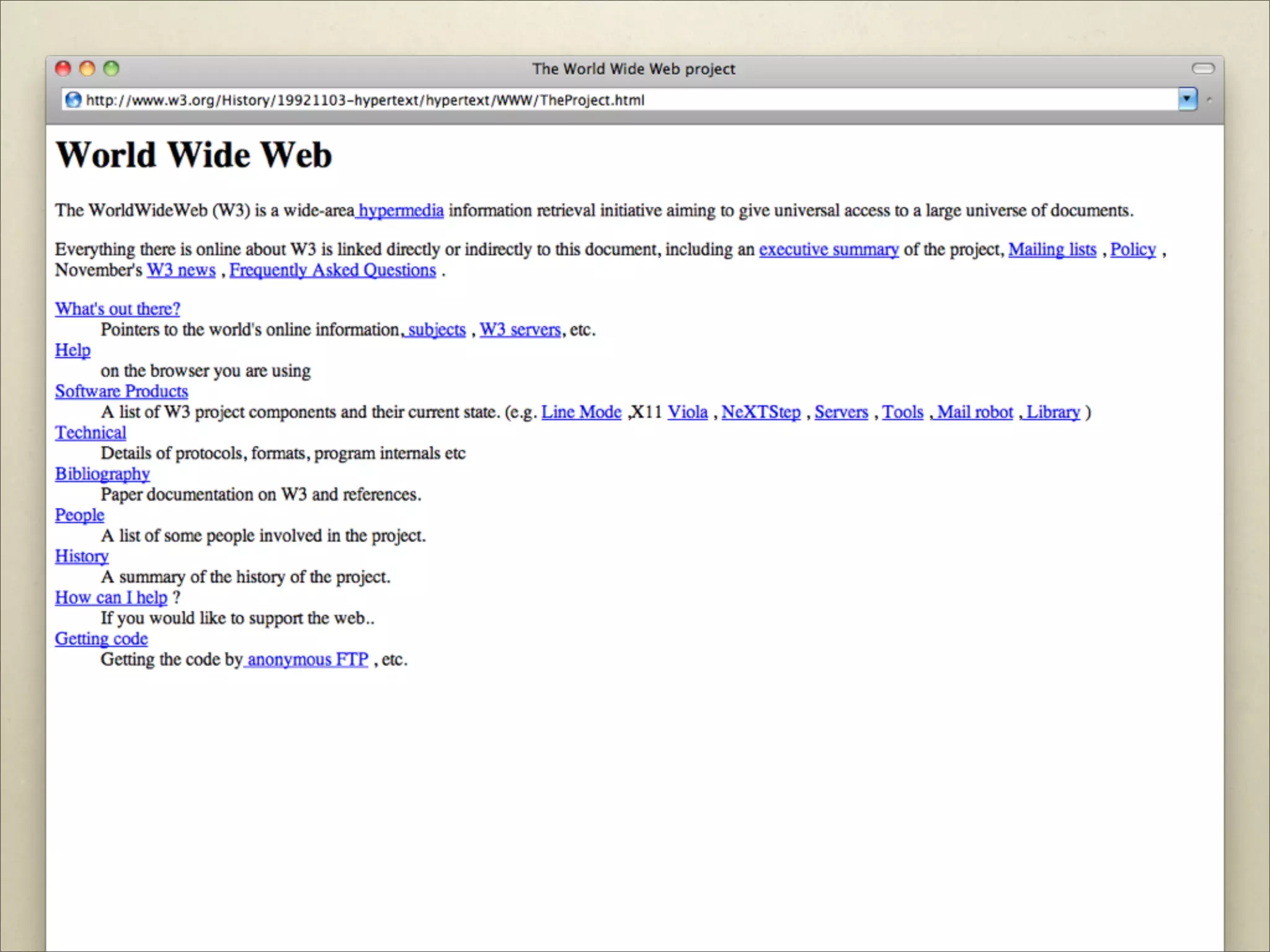Click the Bibliography link
This screenshot has width=1270, height=952.
pyautogui.click(x=102, y=474)
